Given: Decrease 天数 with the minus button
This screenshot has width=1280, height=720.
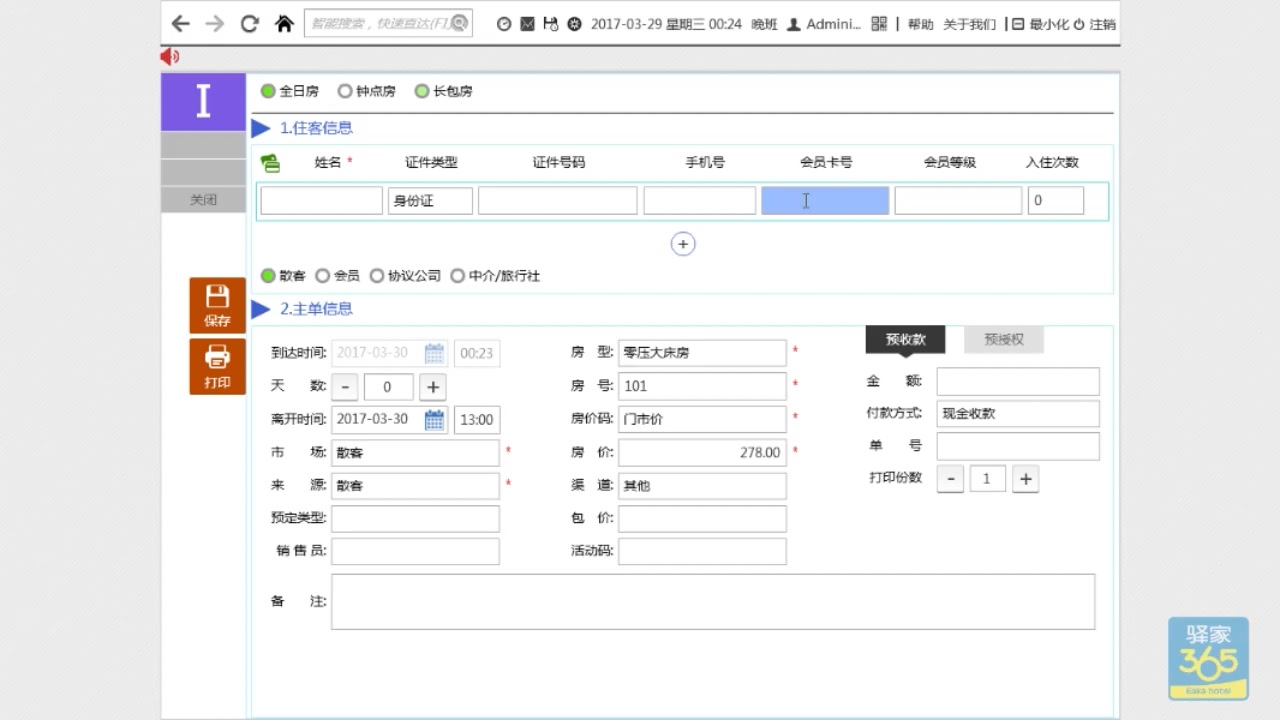Looking at the screenshot, I should [x=345, y=387].
